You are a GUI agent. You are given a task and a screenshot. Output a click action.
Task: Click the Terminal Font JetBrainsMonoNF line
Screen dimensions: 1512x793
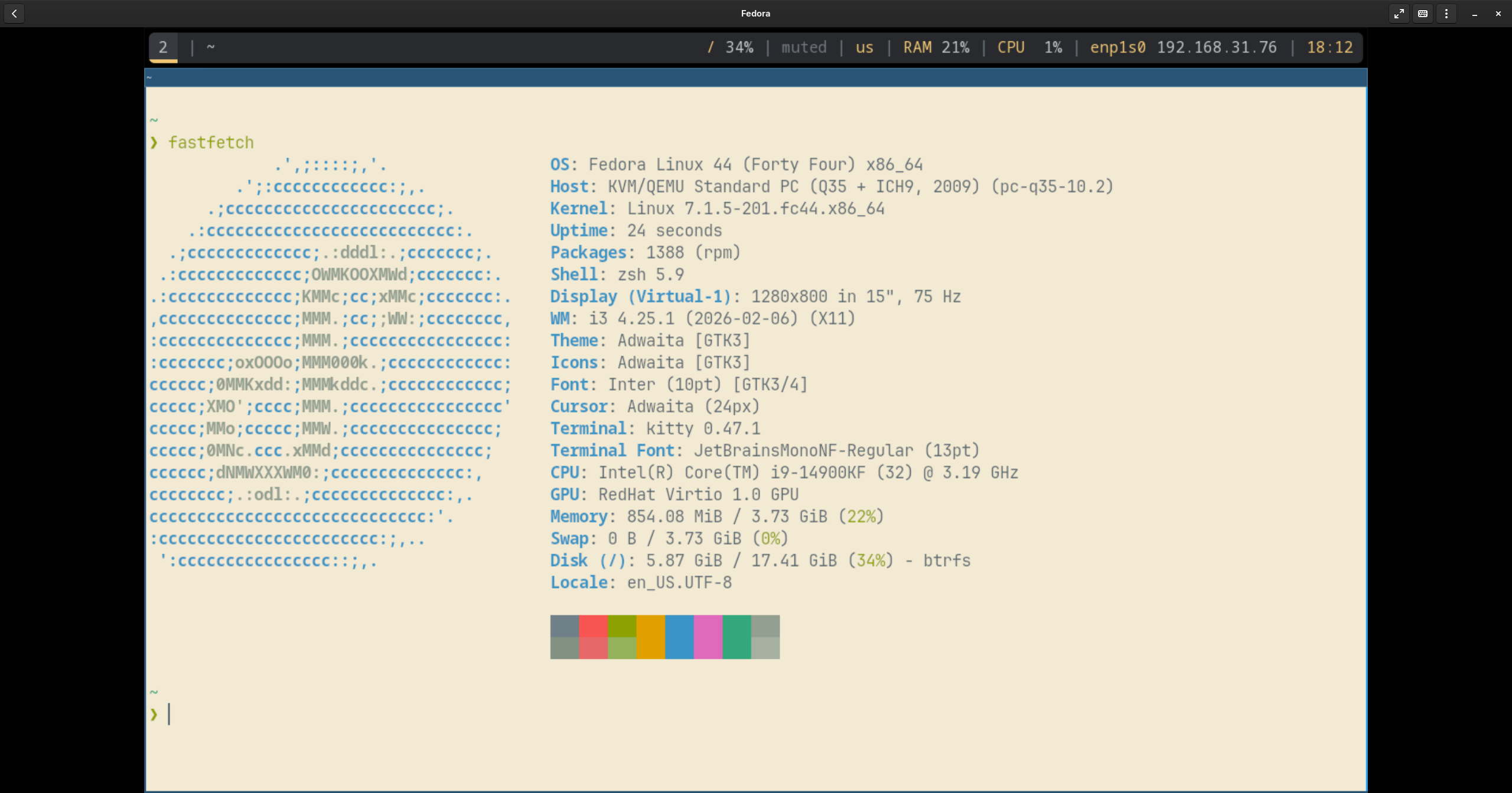click(765, 450)
